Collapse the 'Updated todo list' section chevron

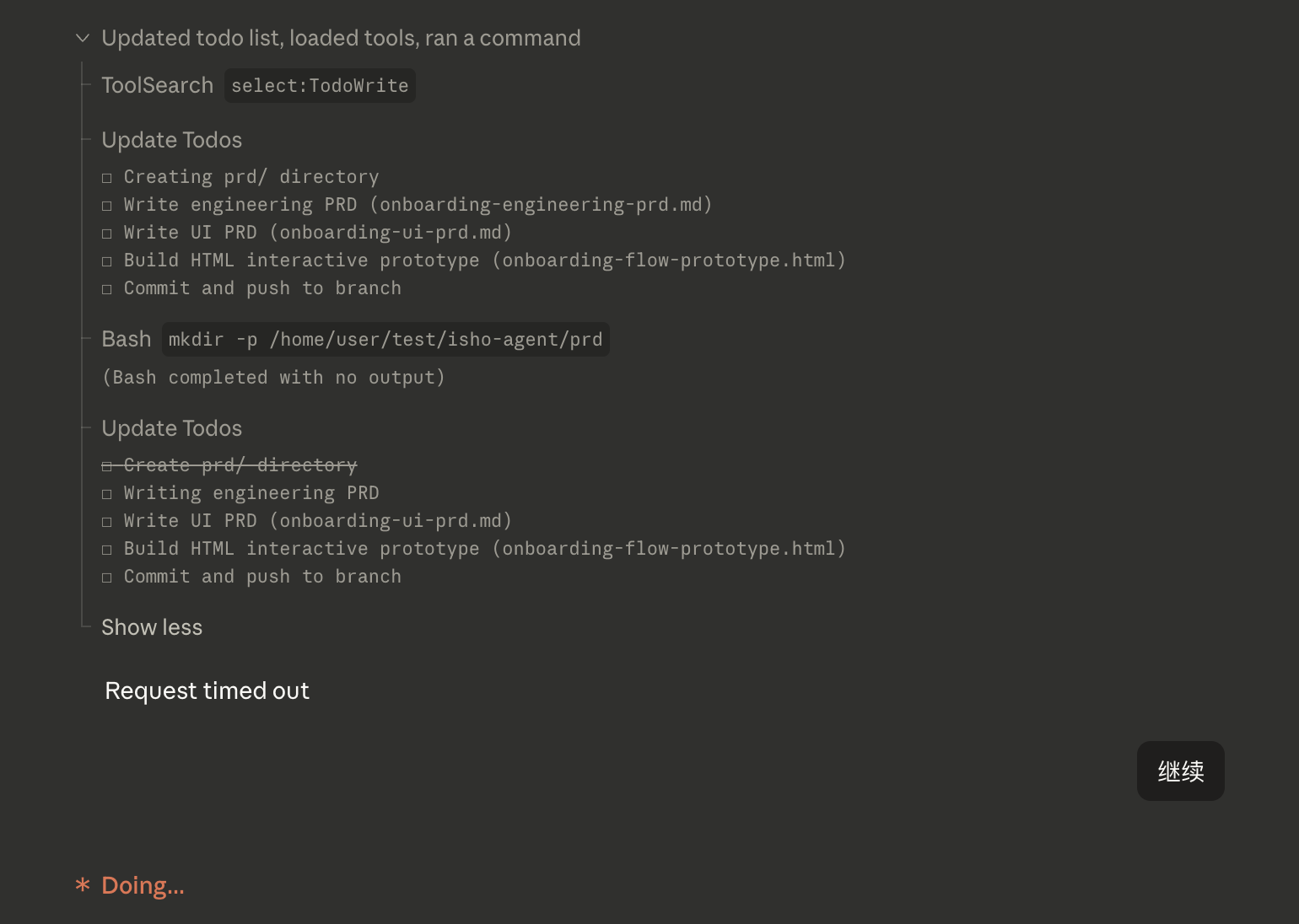click(83, 38)
